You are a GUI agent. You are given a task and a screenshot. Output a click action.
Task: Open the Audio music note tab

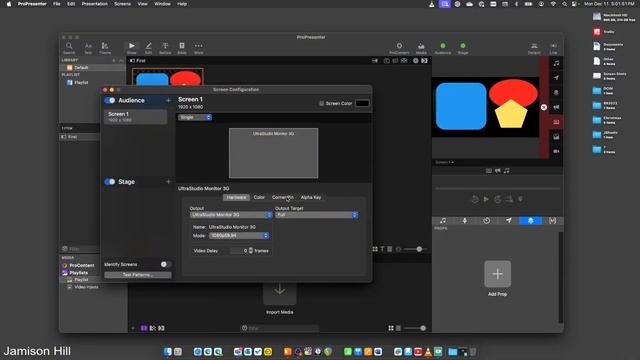coord(443,220)
